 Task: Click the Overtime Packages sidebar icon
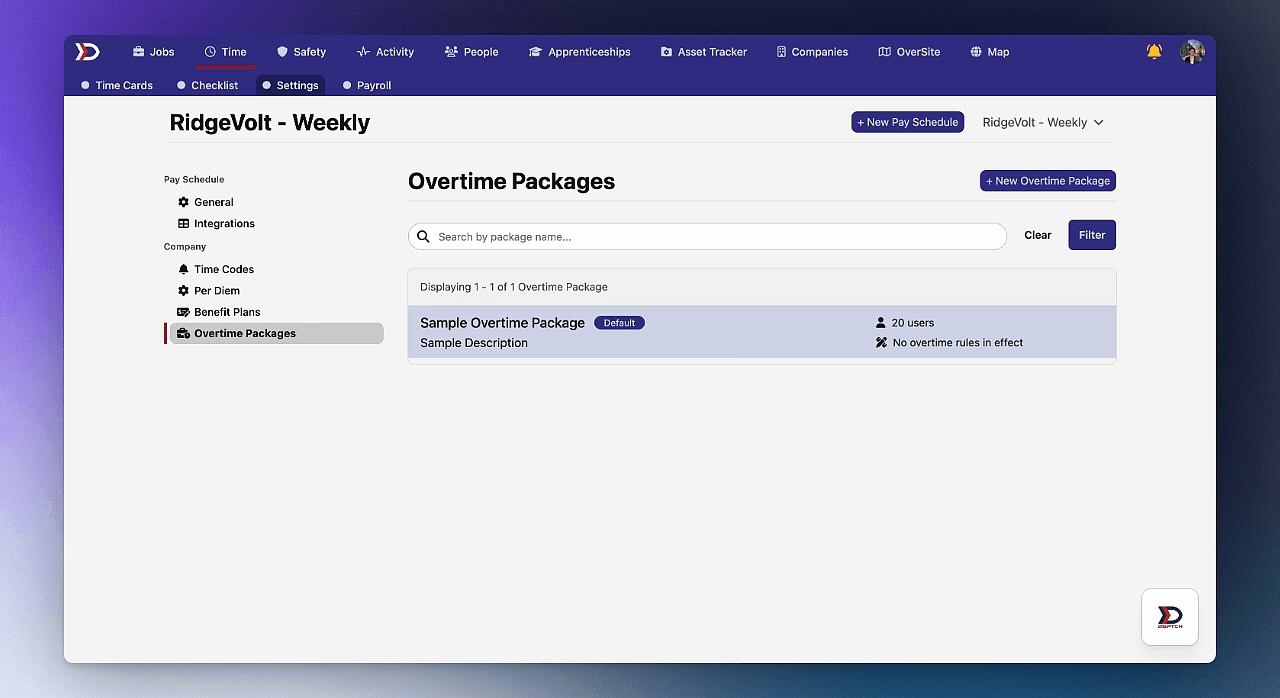click(x=183, y=334)
